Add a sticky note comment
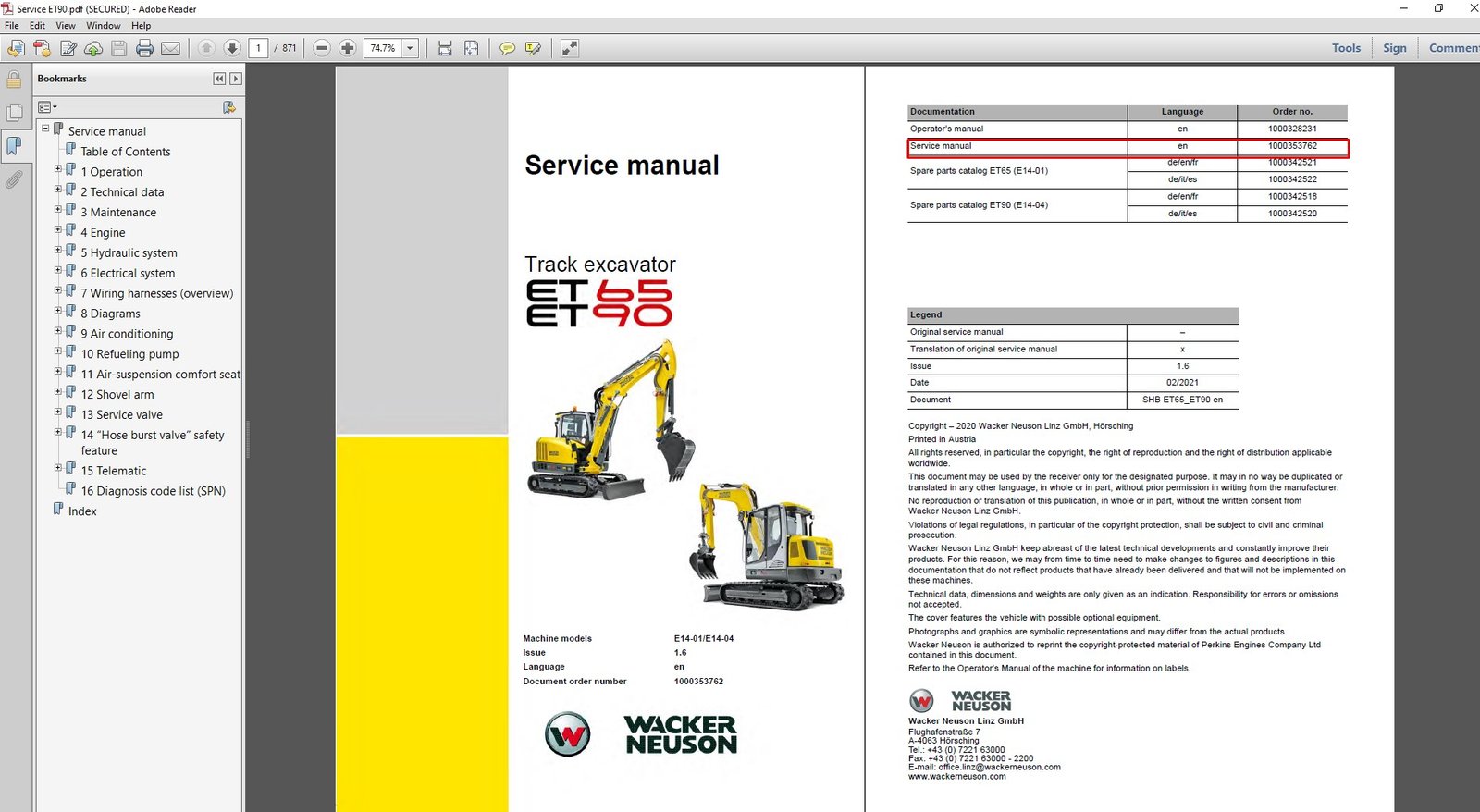Screen dimensions: 1480x812 [x=507, y=48]
